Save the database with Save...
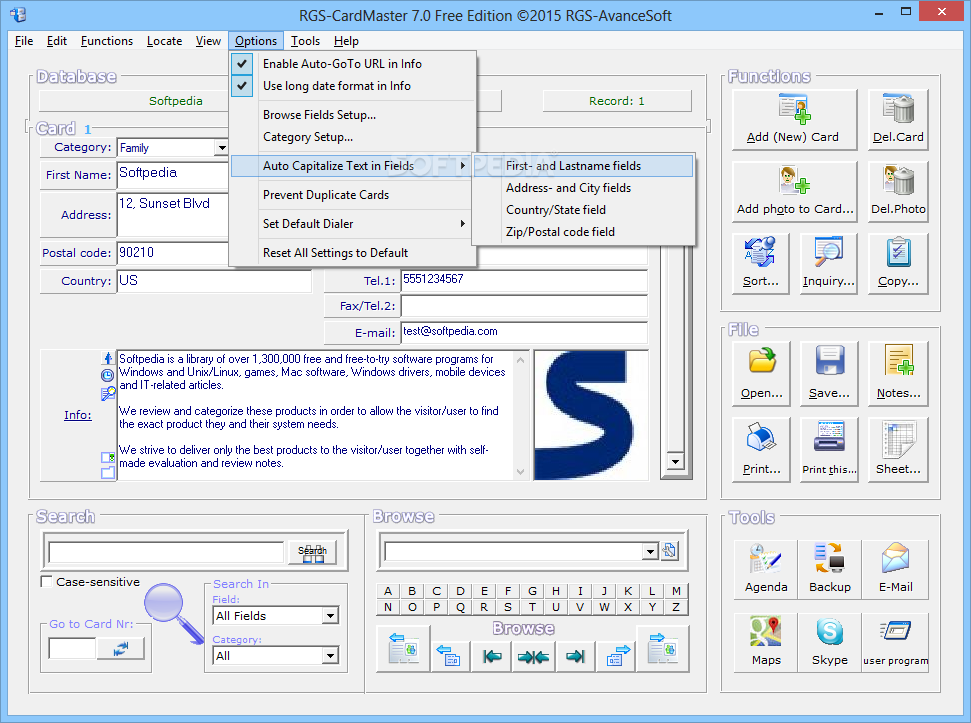This screenshot has height=723, width=971. tap(829, 373)
